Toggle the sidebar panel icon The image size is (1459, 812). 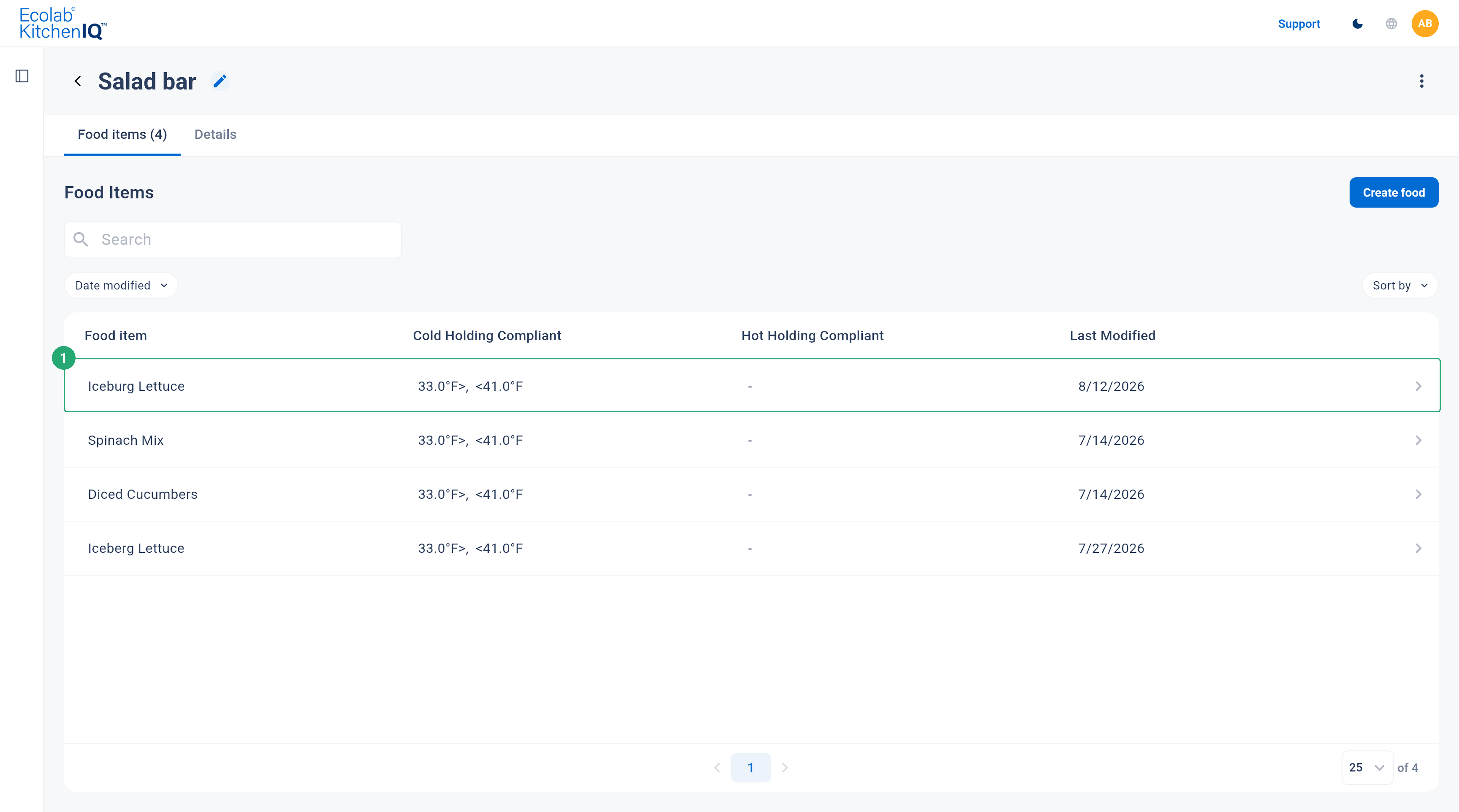[22, 76]
